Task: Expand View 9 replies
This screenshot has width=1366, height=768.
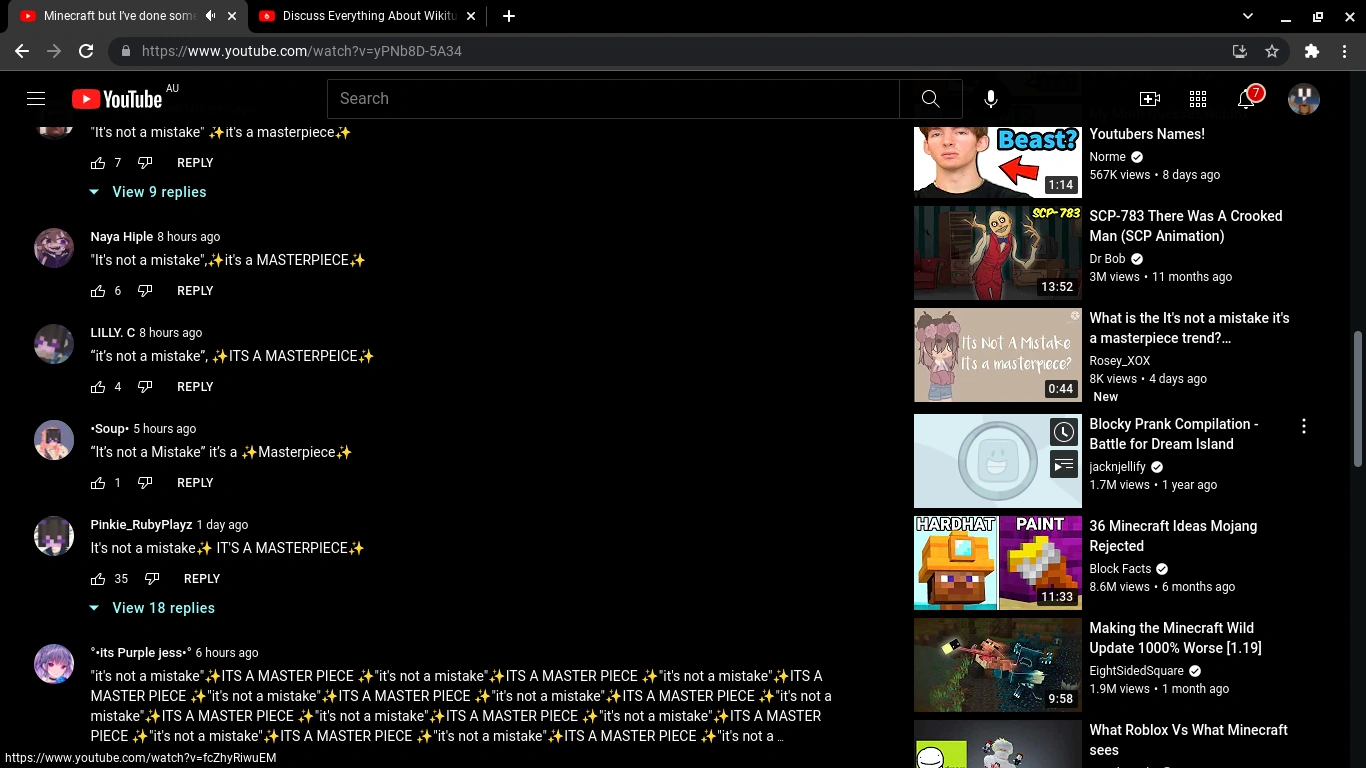Action: point(148,192)
